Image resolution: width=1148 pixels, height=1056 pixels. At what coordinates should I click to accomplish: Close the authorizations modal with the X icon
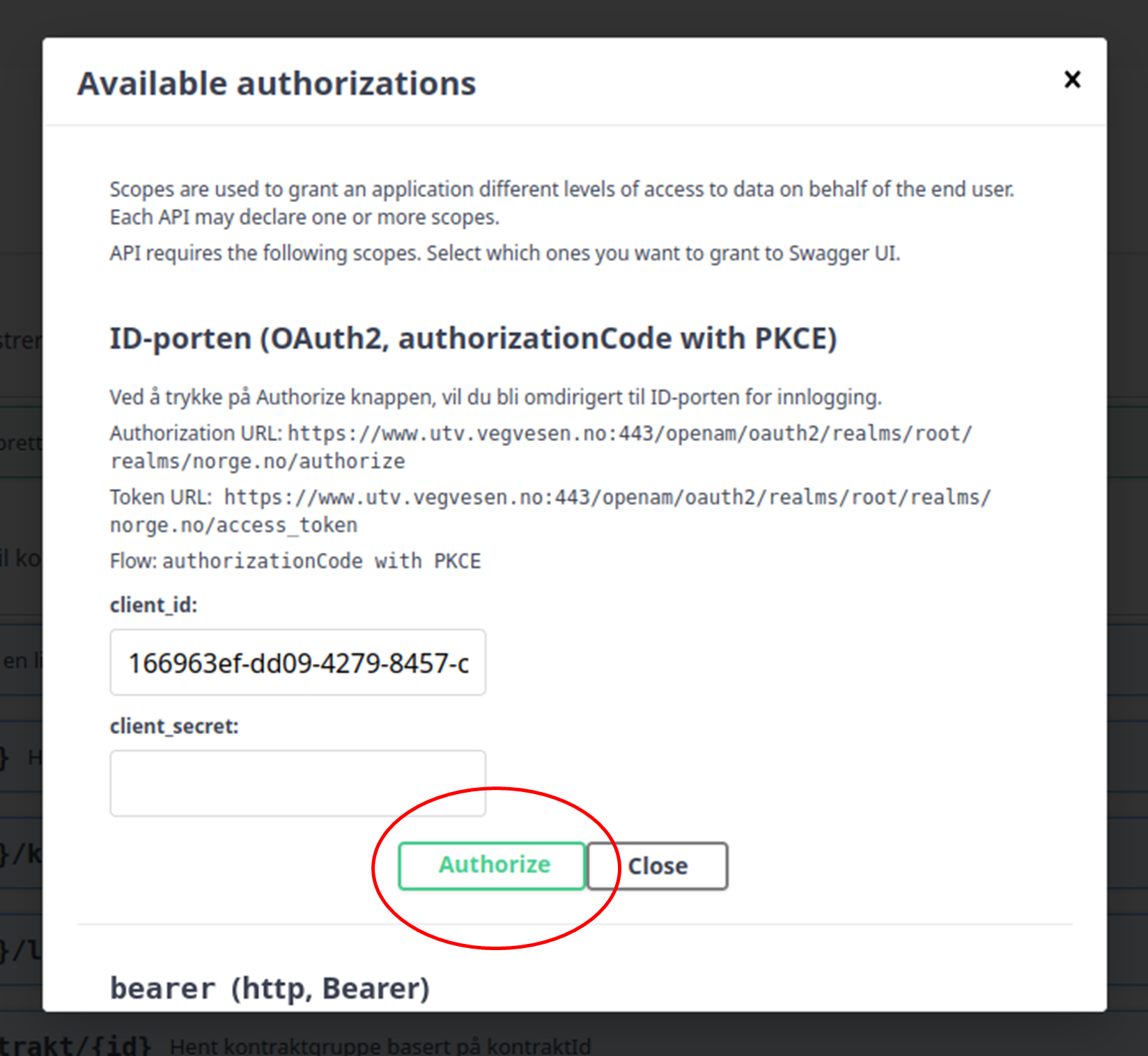tap(1072, 79)
